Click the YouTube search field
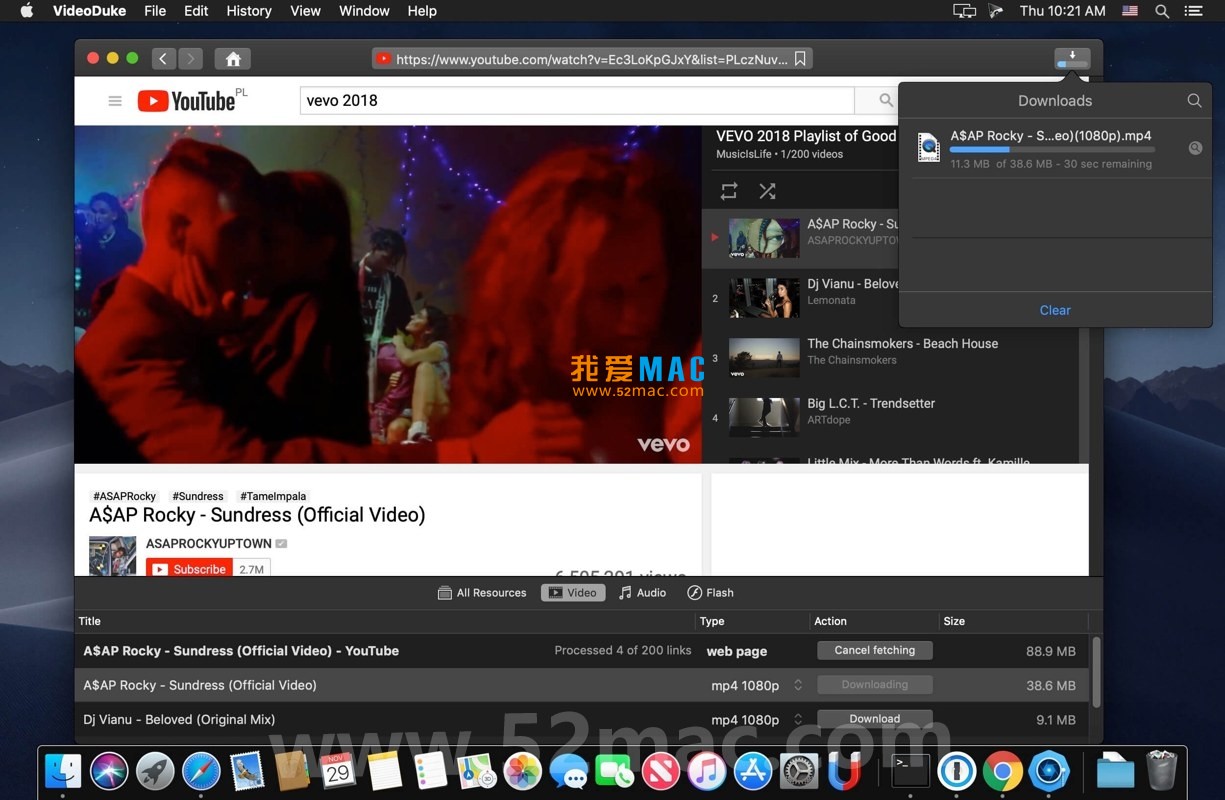Screen dimensions: 1225x800 [x=576, y=101]
